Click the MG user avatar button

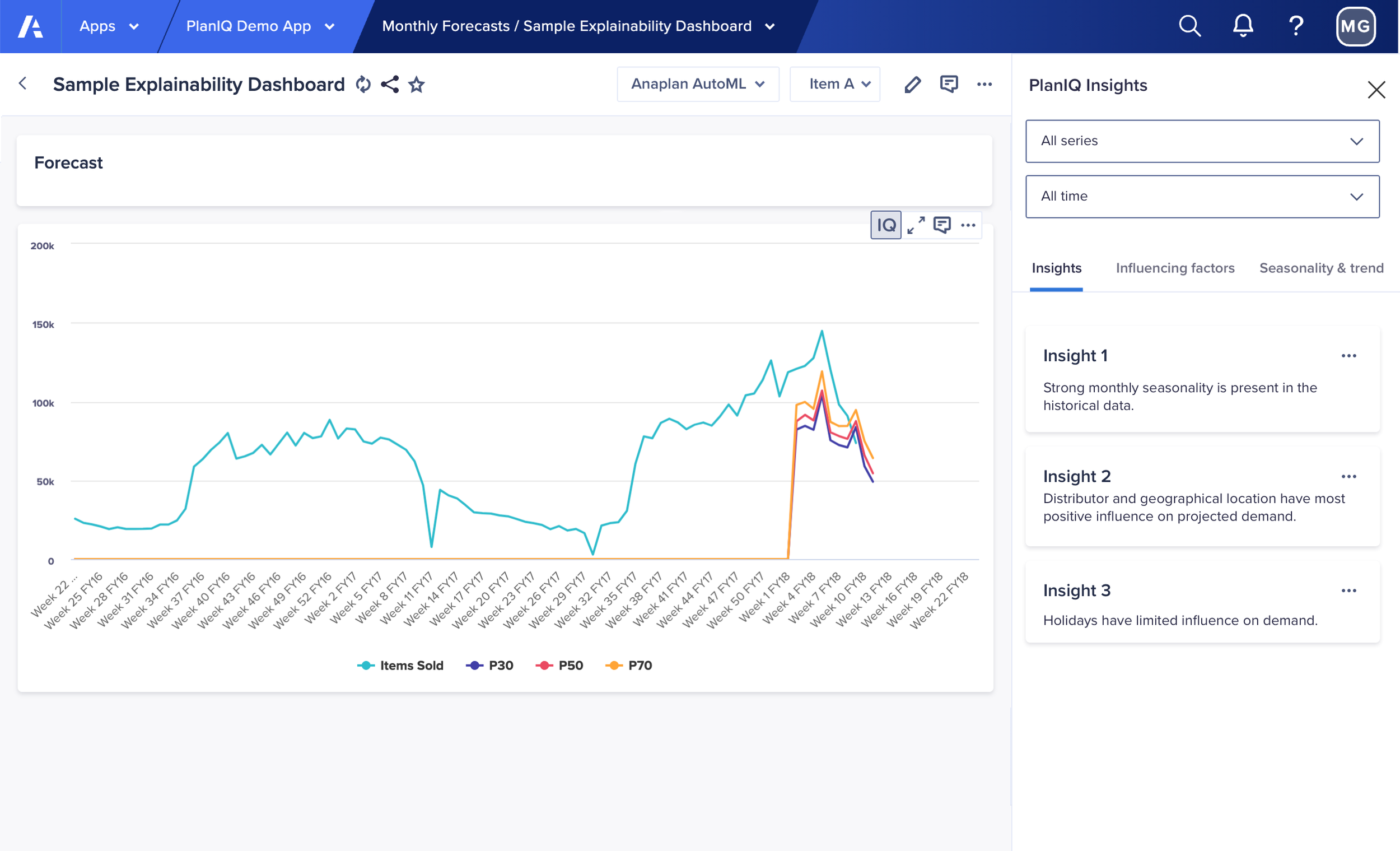coord(1356,26)
